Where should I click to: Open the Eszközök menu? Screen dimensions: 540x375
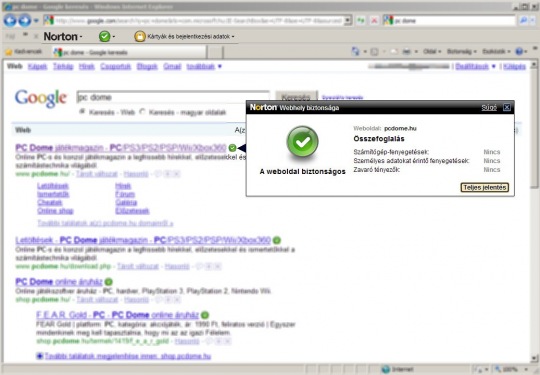(496, 52)
